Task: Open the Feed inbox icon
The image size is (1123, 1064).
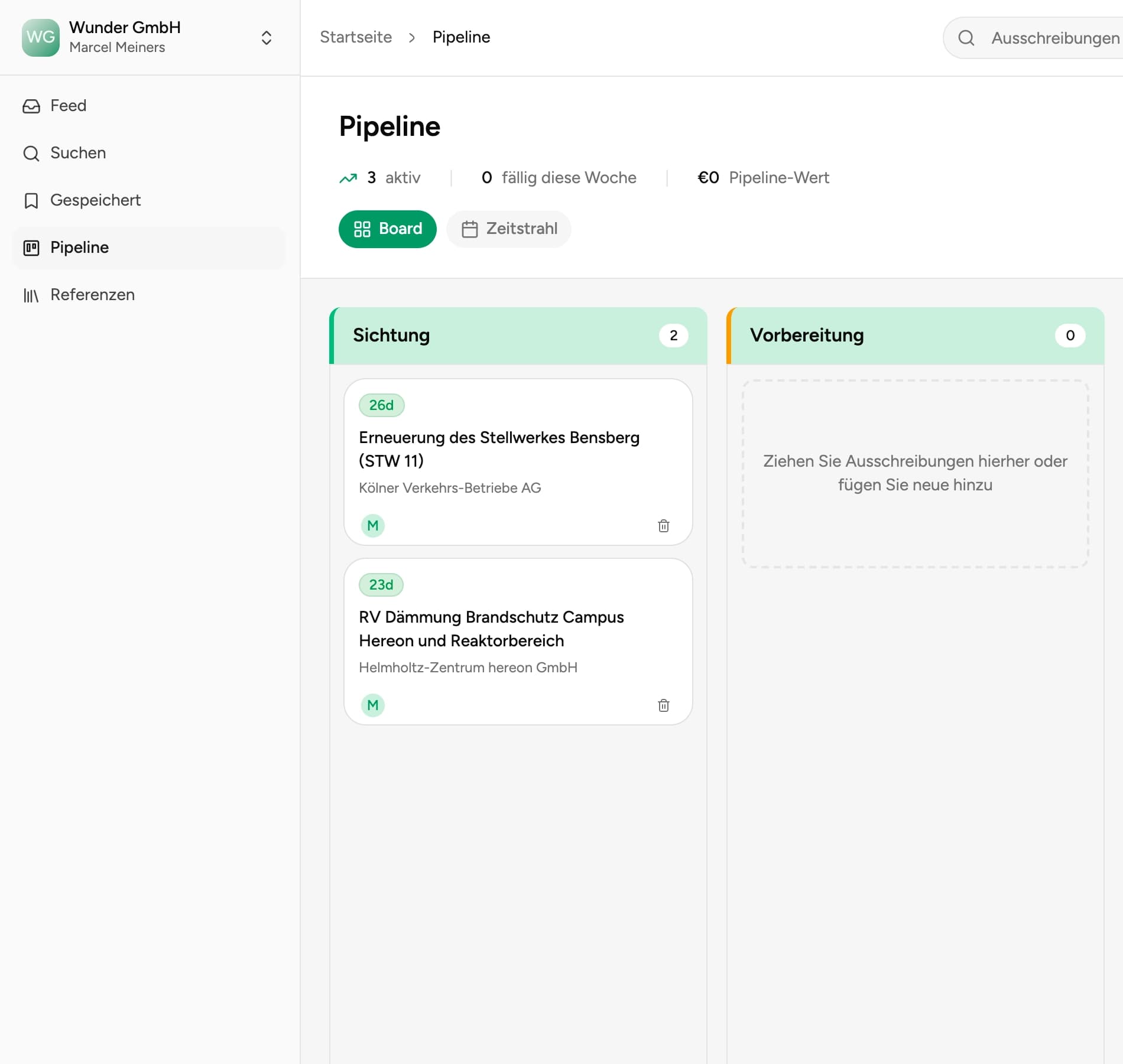Action: click(31, 106)
